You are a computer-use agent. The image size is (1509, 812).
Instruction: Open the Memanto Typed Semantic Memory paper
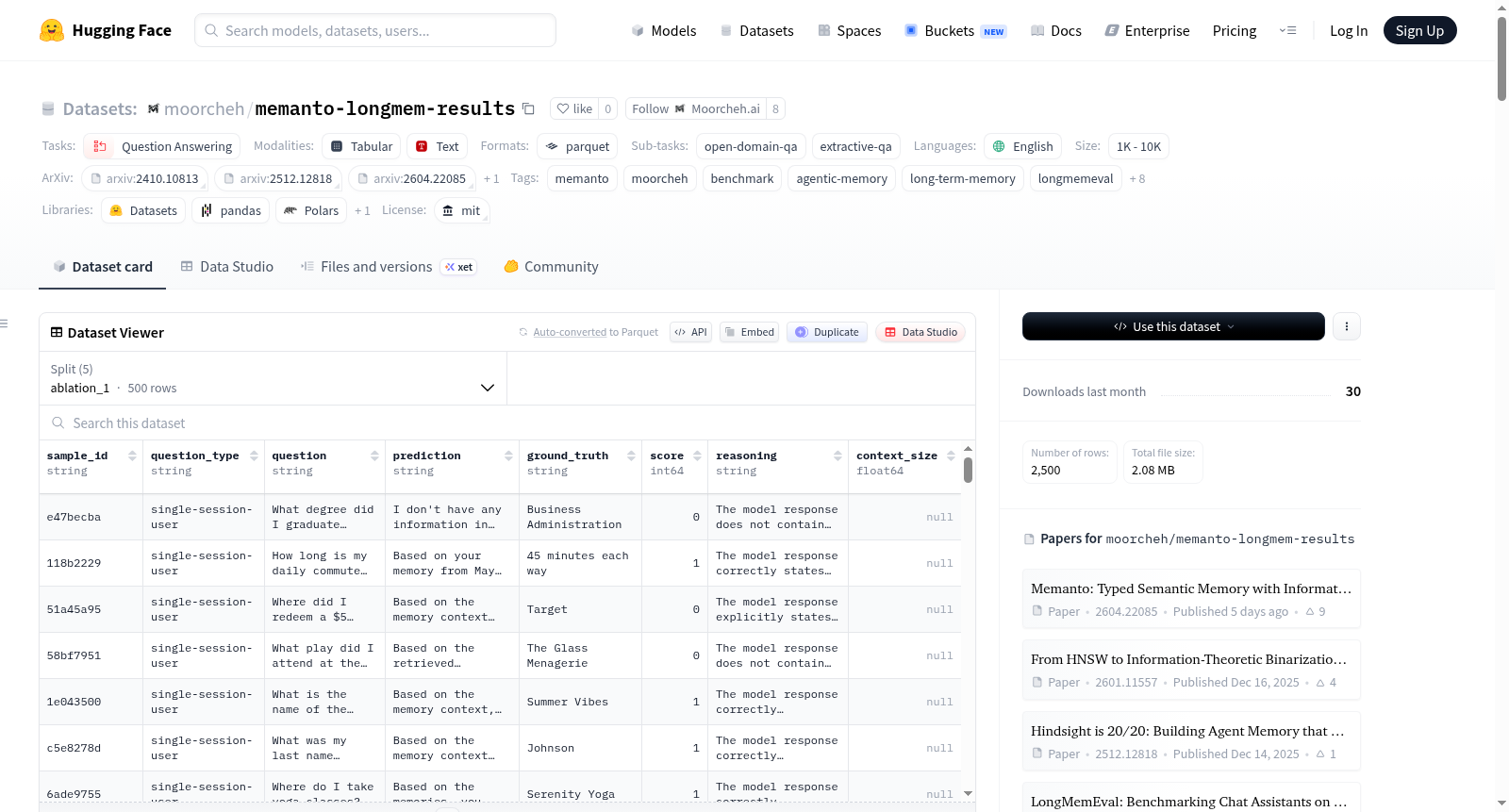pos(1191,599)
